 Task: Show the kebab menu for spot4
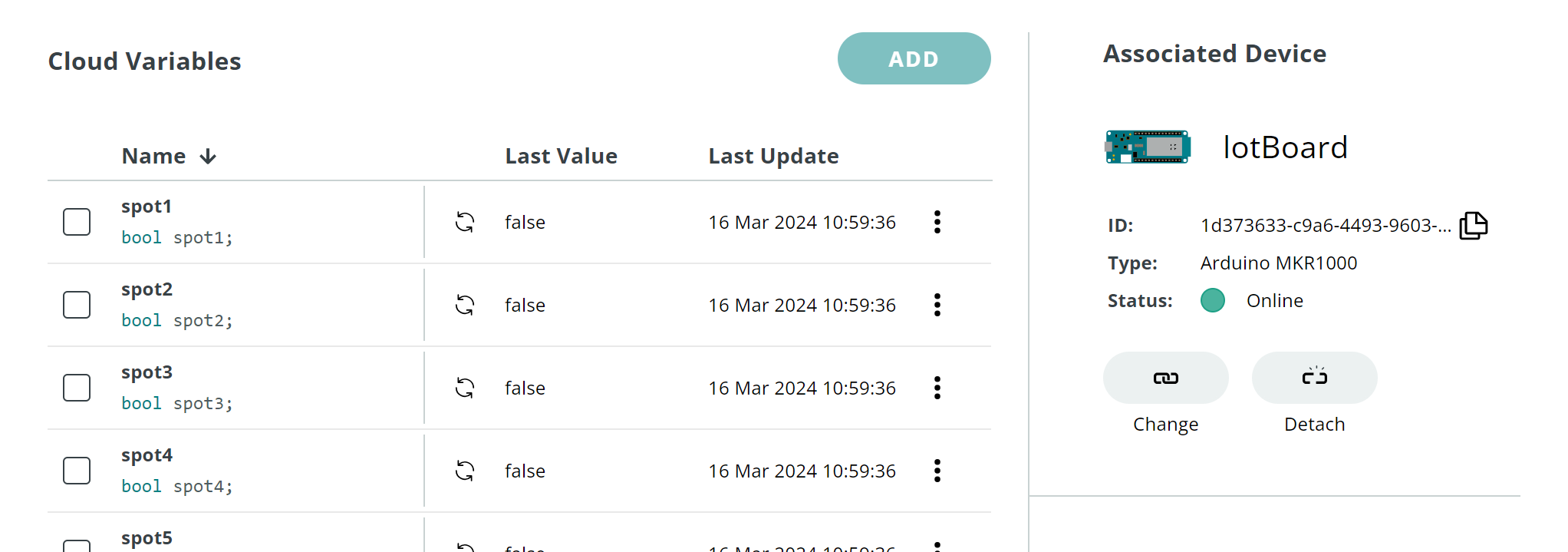coord(937,471)
